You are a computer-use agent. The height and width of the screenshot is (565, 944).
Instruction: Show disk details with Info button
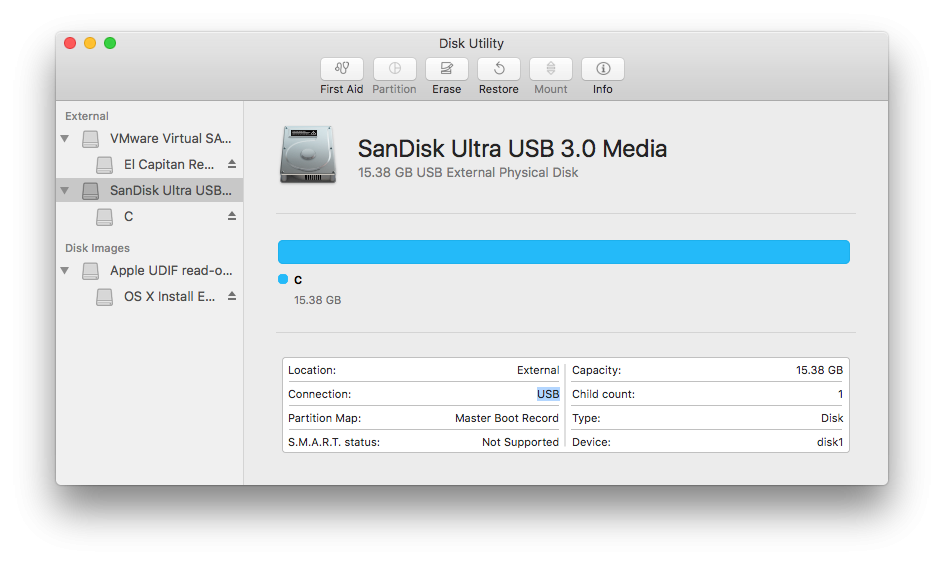coord(602,69)
